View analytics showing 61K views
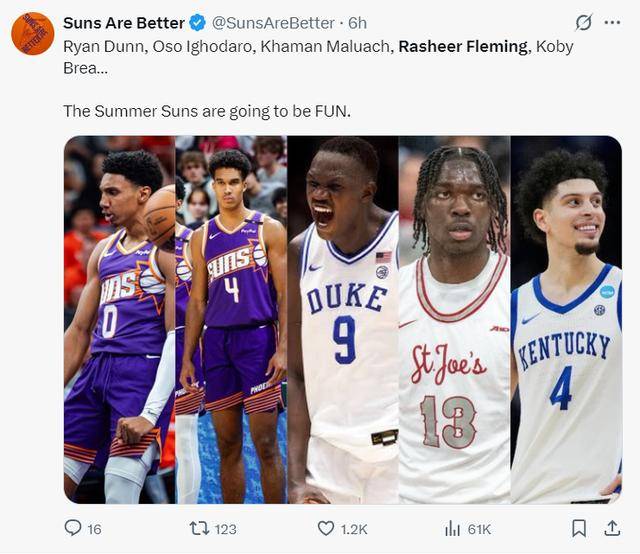The image size is (640, 554). click(452, 528)
